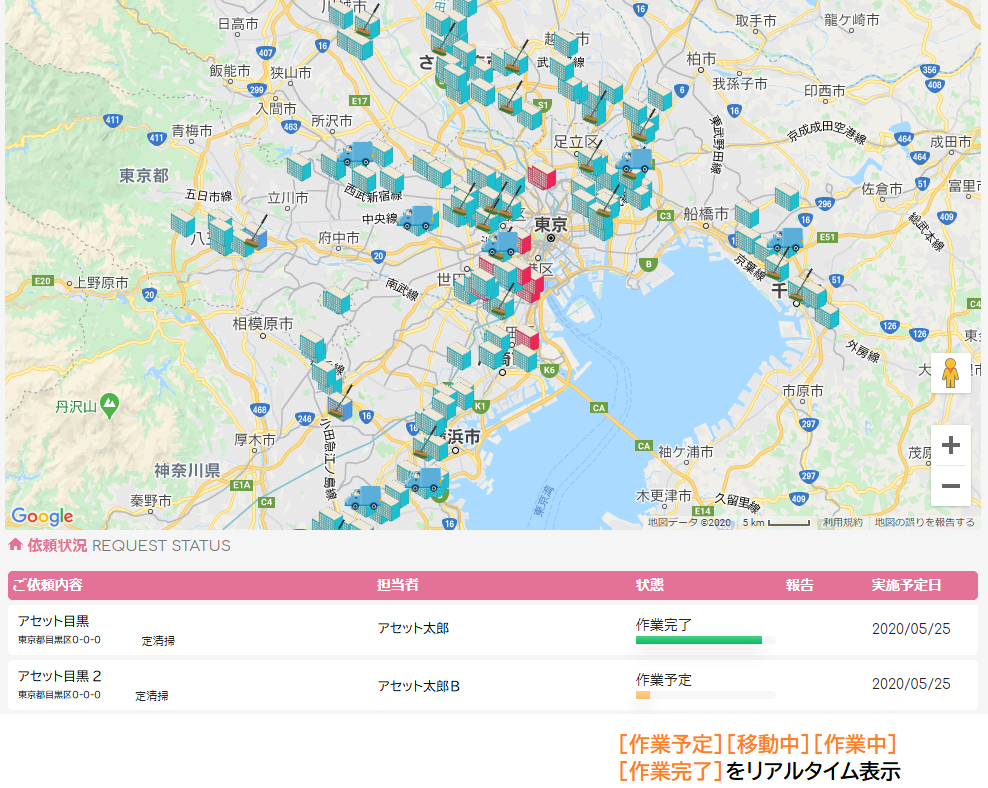This screenshot has width=988, height=788.
Task: Click the 東京都 label on the map
Action: coord(144,175)
